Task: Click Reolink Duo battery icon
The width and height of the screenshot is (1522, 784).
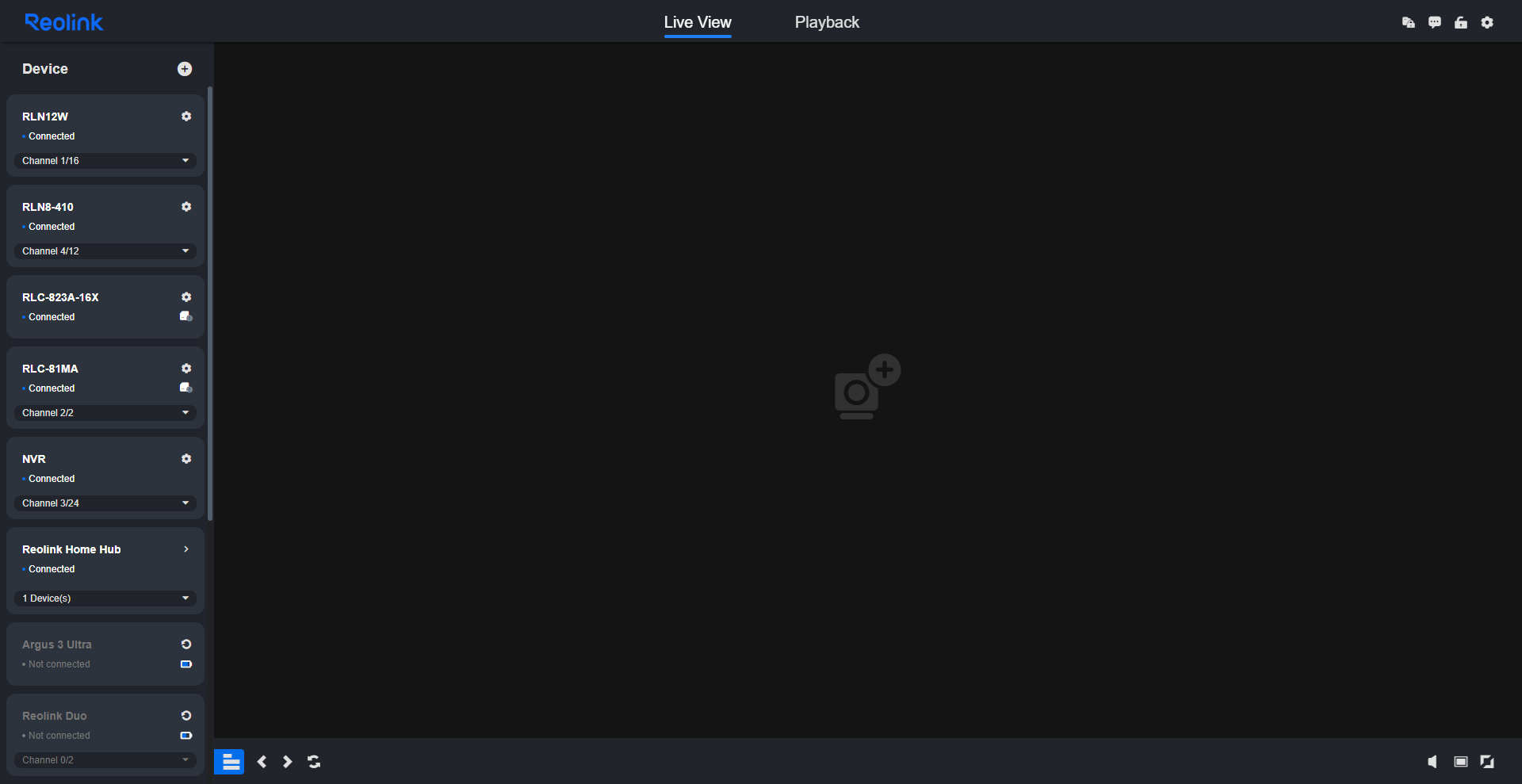Action: click(x=186, y=736)
